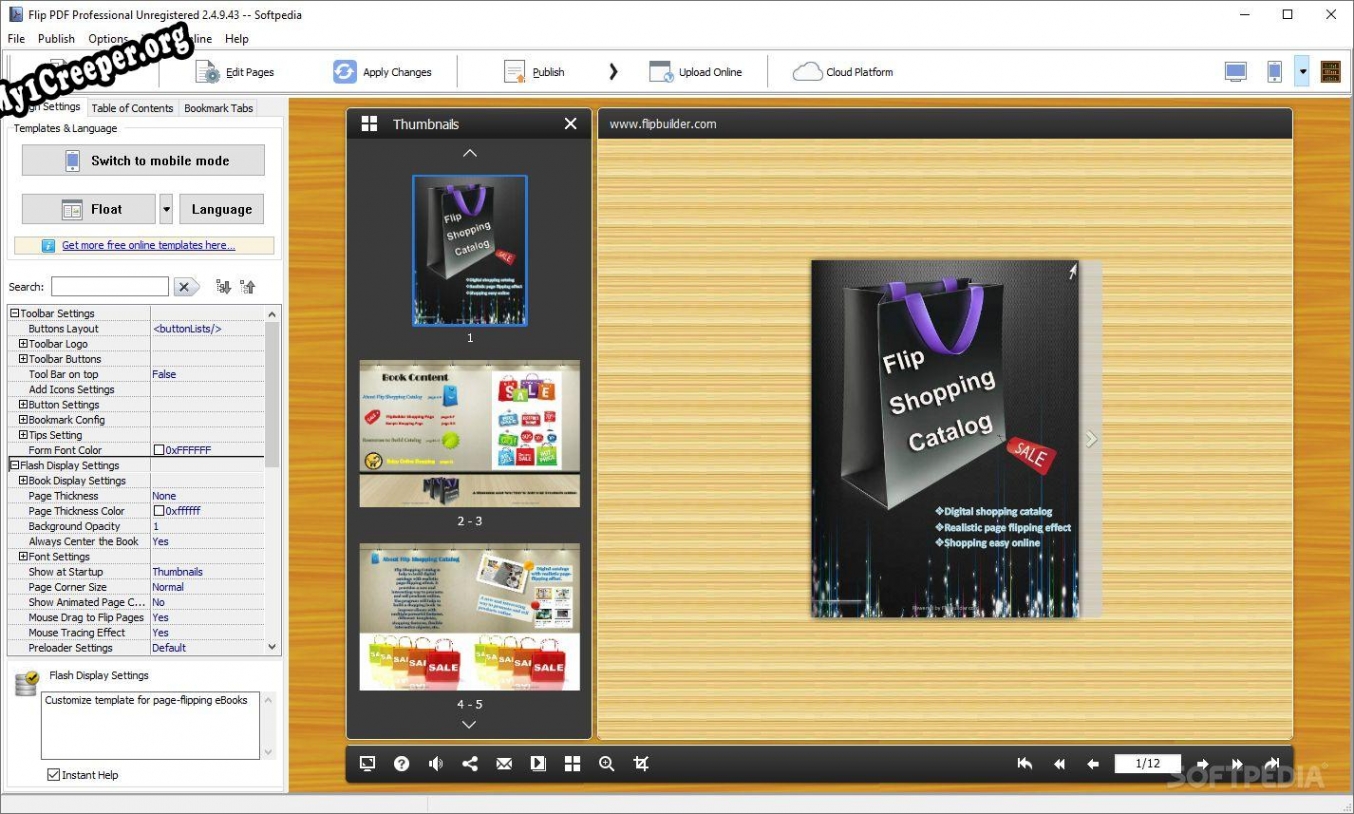Click the Switch to mobile mode button
This screenshot has width=1354, height=814.
(x=143, y=160)
